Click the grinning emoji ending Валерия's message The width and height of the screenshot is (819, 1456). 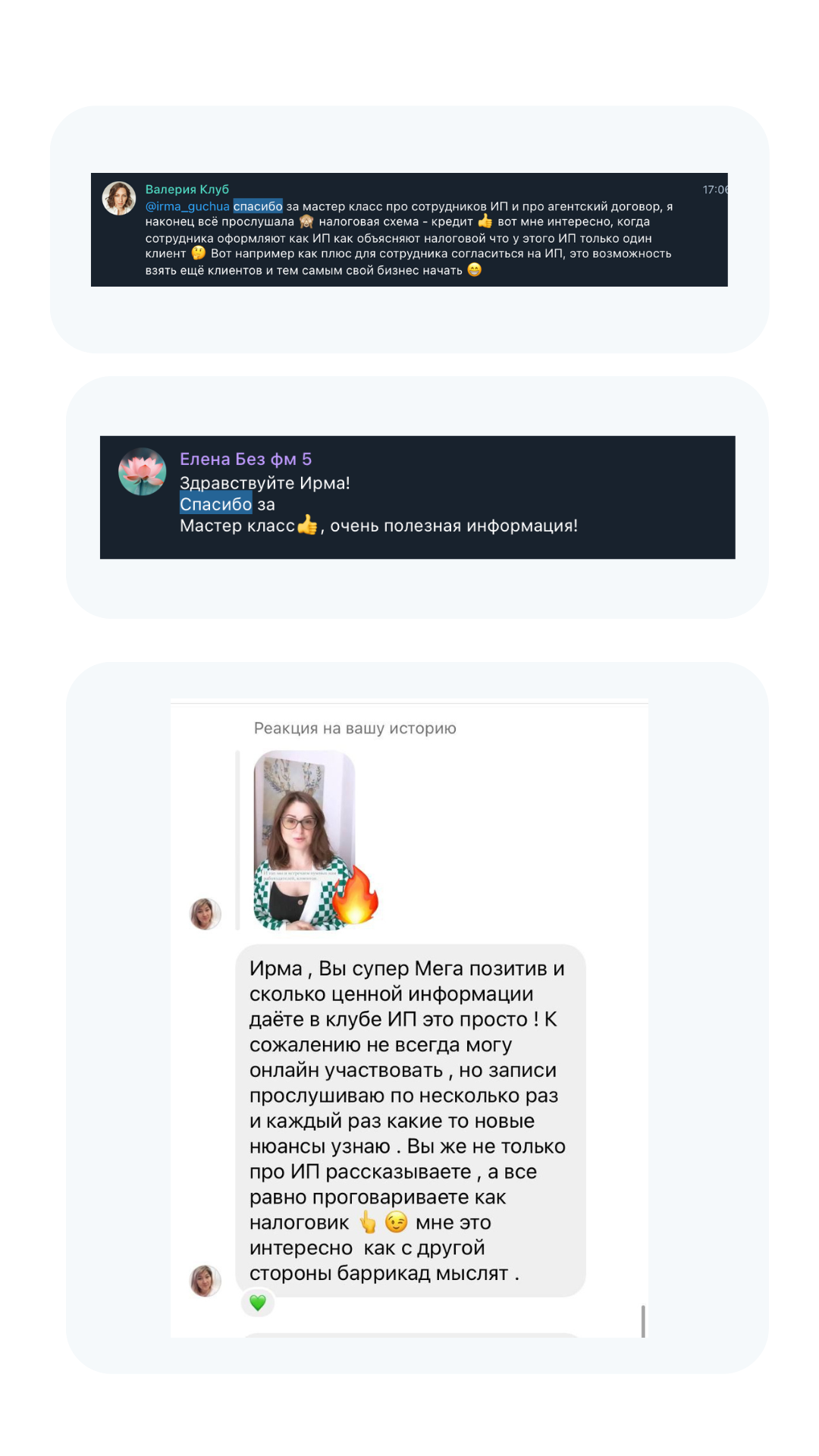coord(475,270)
